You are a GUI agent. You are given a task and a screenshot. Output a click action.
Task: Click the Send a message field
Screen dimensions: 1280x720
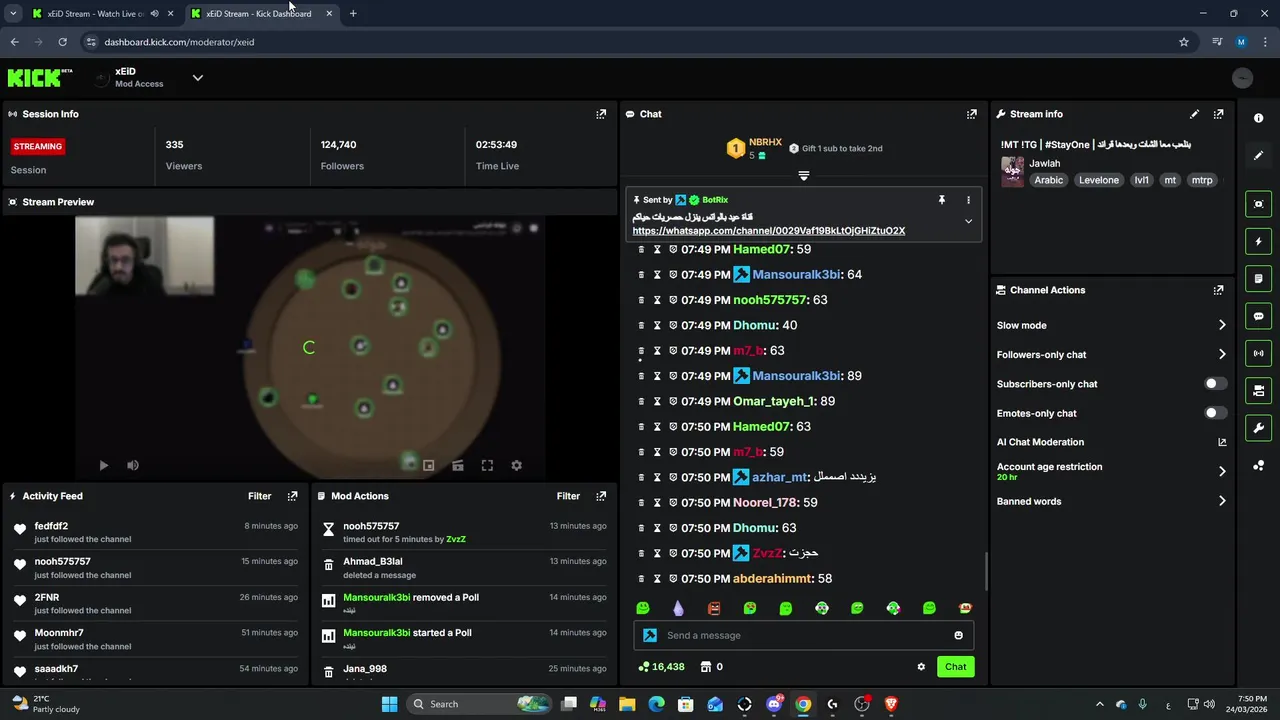coord(803,635)
